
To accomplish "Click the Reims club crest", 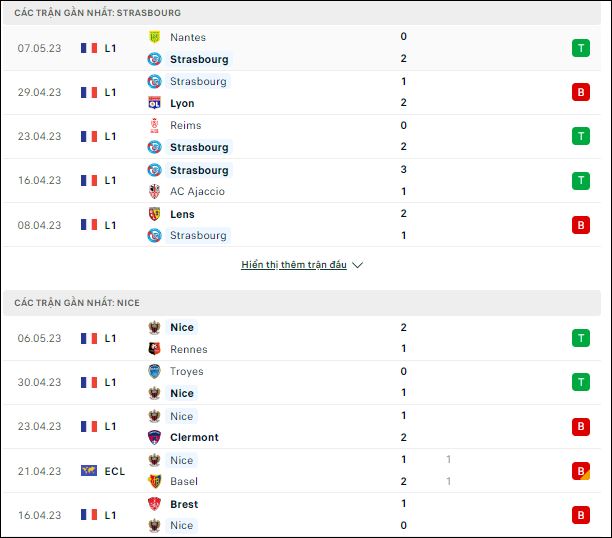I will 155,125.
